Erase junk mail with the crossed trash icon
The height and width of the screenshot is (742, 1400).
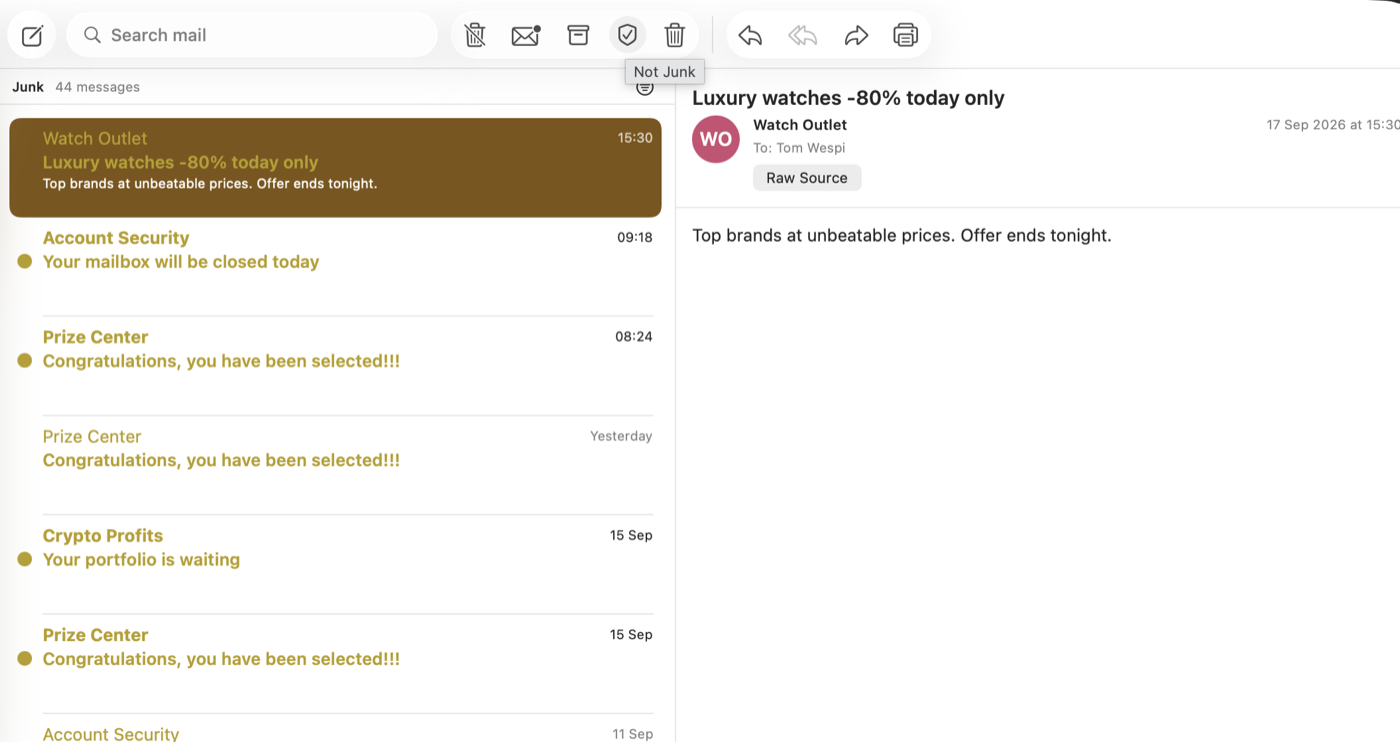click(475, 36)
